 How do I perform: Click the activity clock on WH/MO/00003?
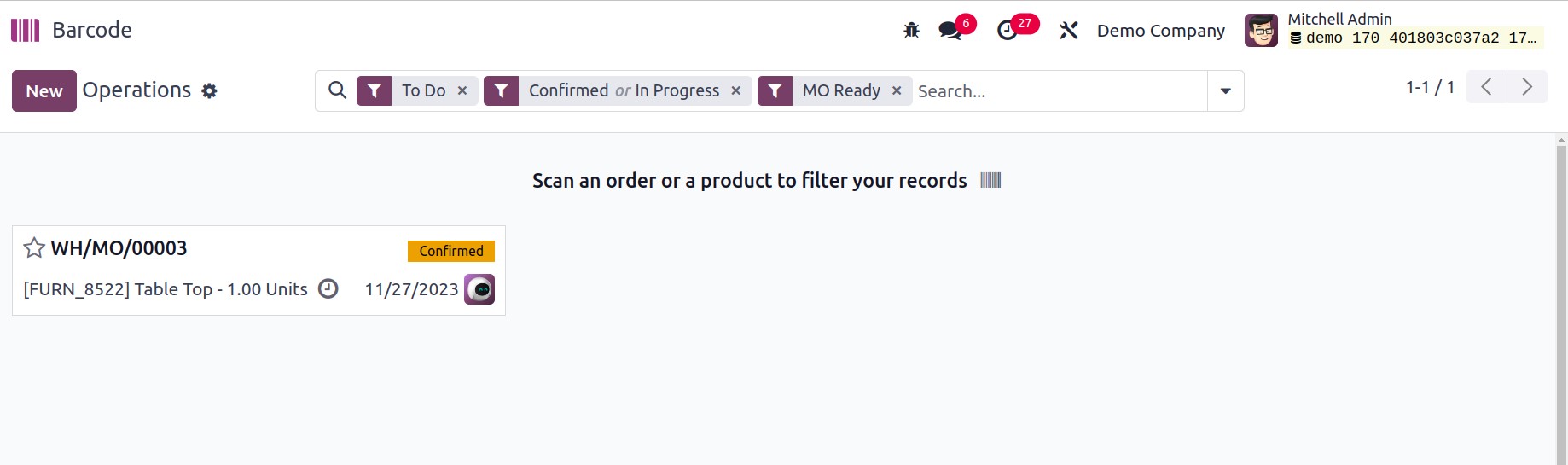[328, 288]
